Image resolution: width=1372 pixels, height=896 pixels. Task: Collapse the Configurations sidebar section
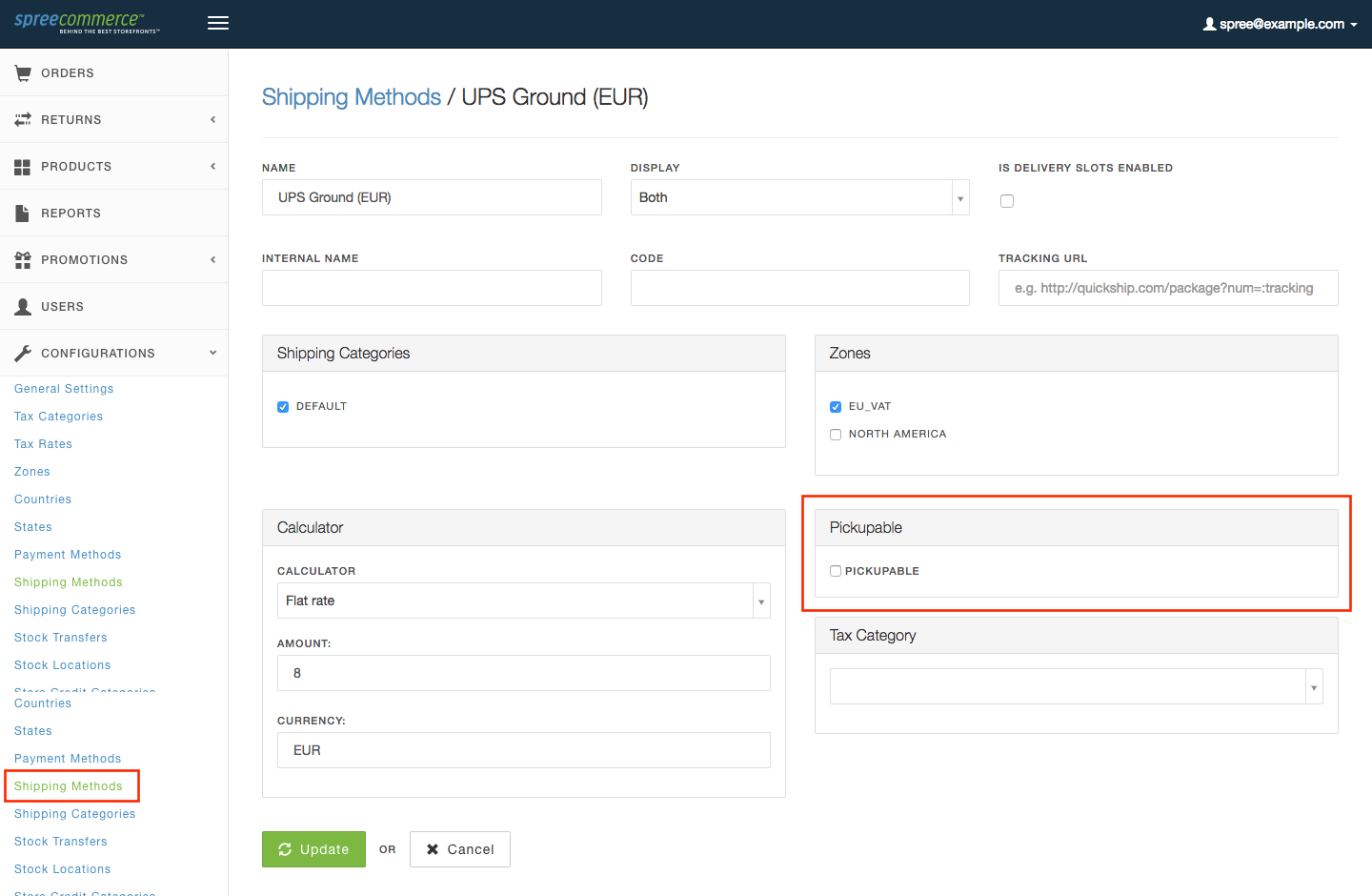[113, 354]
